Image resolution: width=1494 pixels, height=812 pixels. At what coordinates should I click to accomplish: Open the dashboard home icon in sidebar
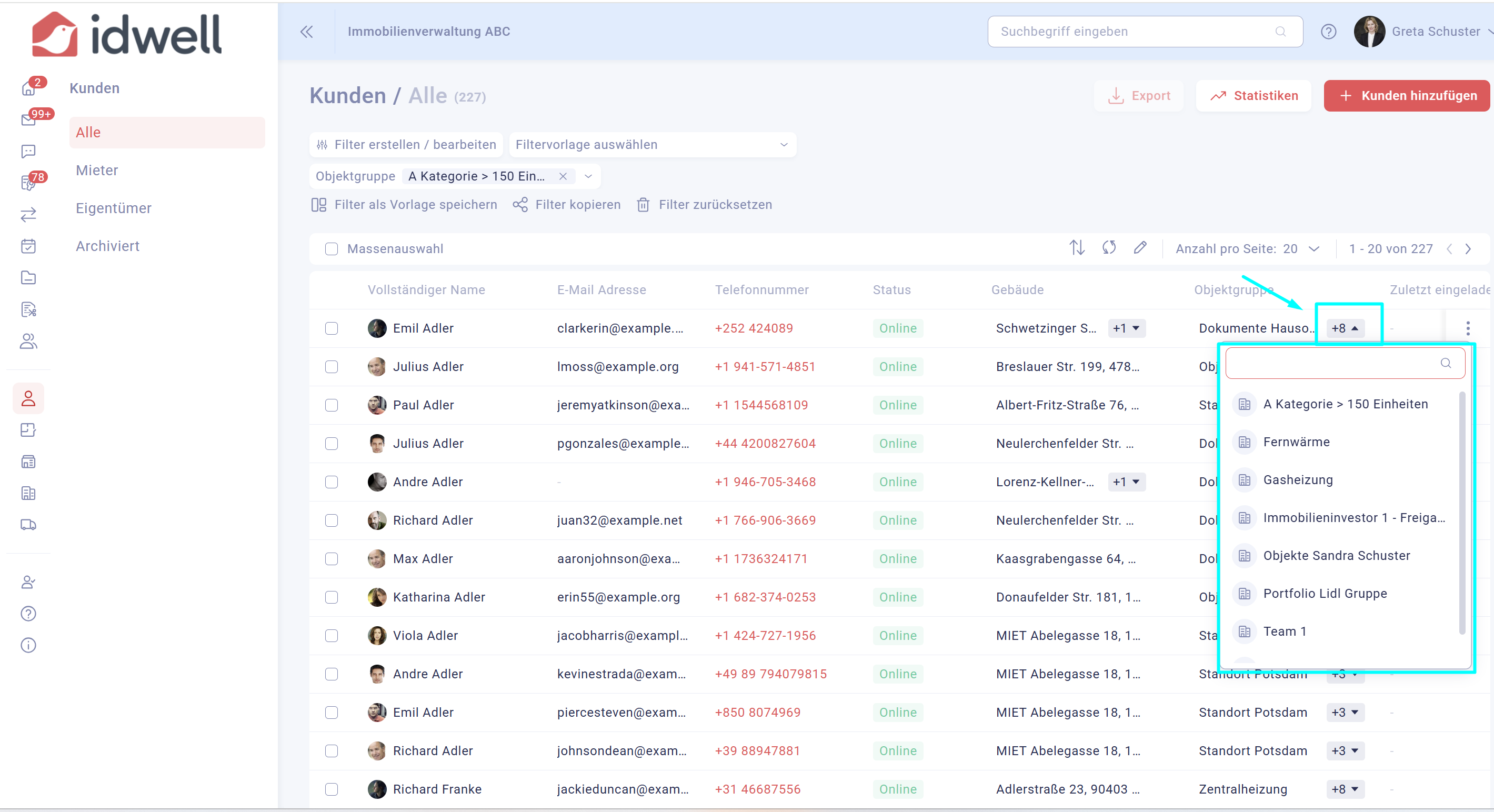click(x=28, y=88)
